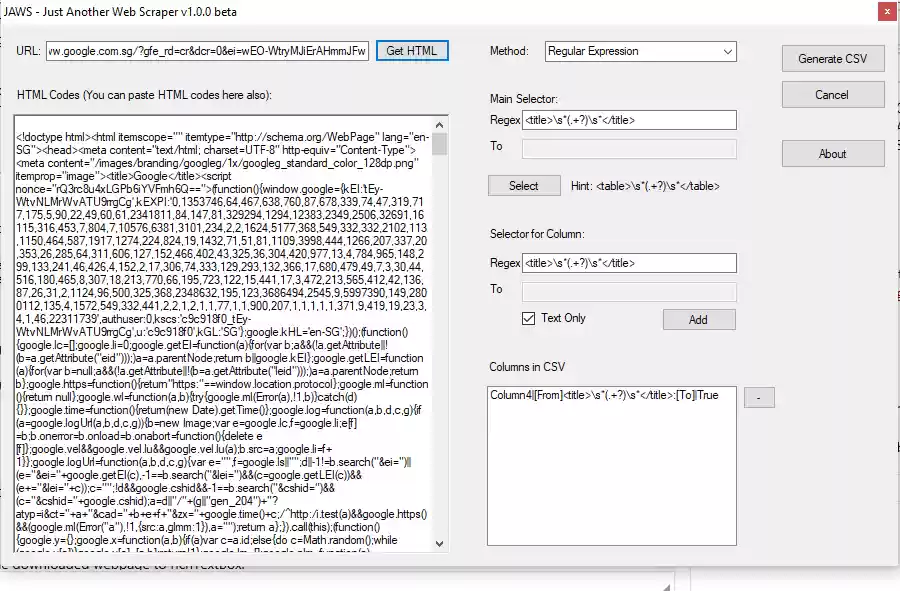Image resolution: width=900 pixels, height=591 pixels.
Task: Click the Add button for column selector
Action: [698, 319]
